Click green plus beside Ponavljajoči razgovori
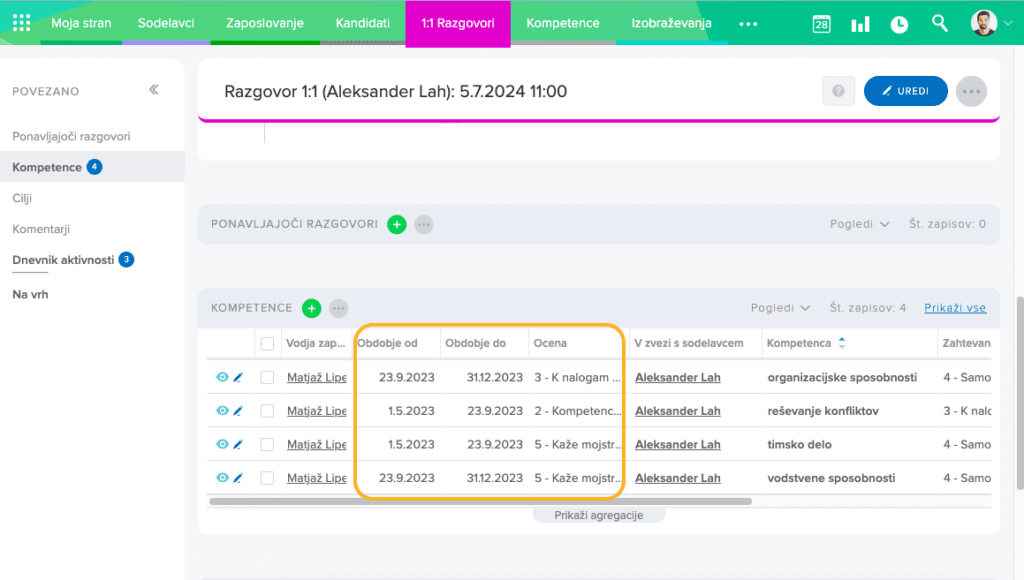 396,224
